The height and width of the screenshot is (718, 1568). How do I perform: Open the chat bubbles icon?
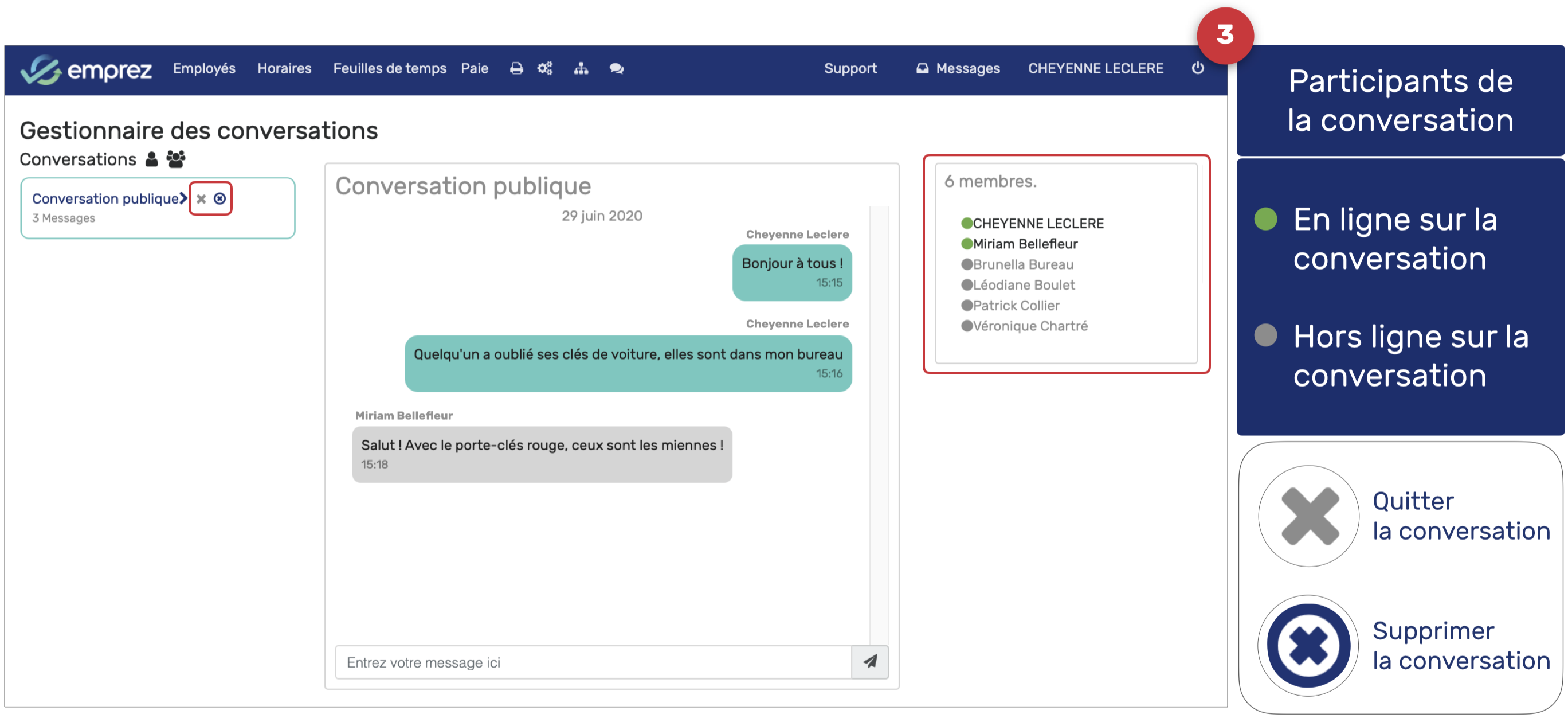coord(616,68)
